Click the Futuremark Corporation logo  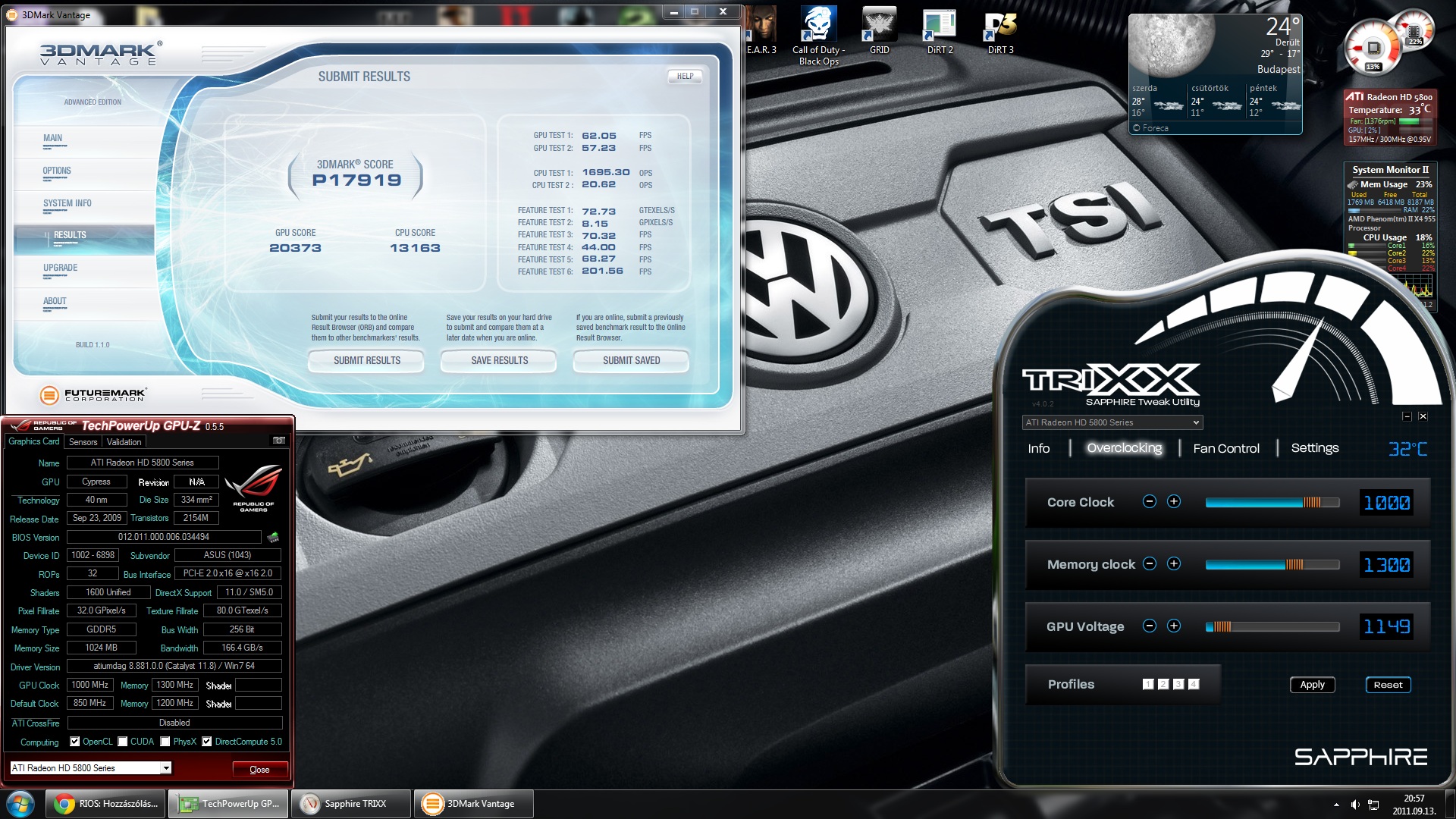93,394
